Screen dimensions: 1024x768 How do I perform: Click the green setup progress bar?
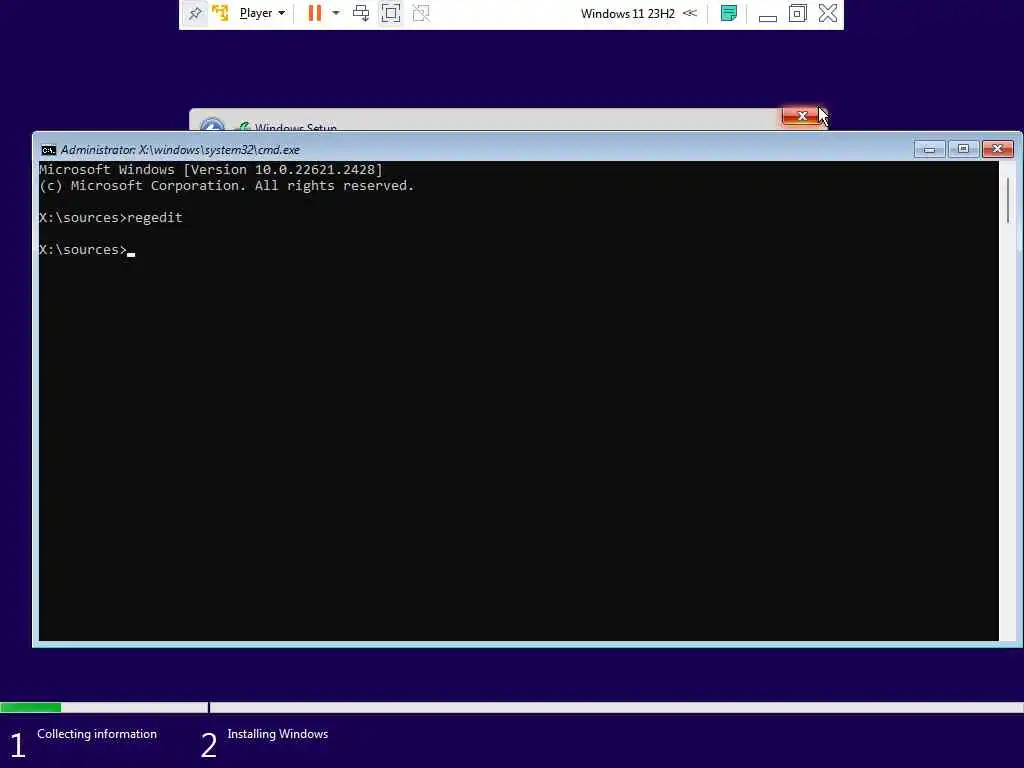coord(31,707)
